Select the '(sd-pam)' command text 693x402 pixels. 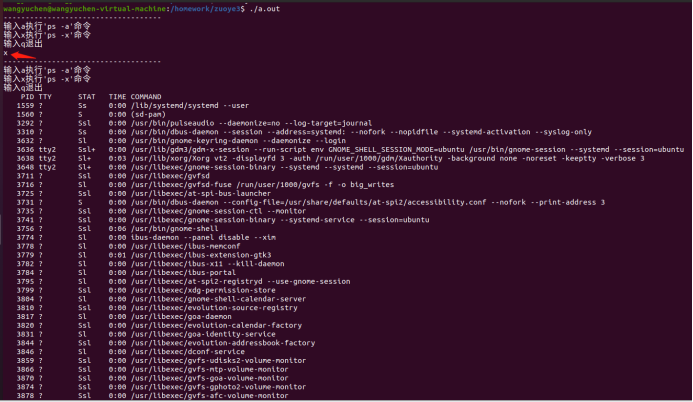148,114
